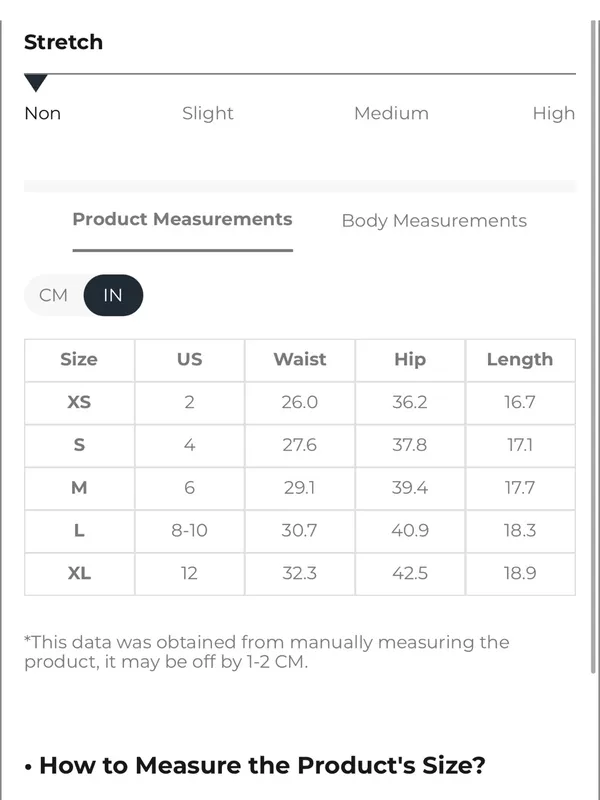Select the IN unit option
This screenshot has width=600, height=800.
(113, 295)
